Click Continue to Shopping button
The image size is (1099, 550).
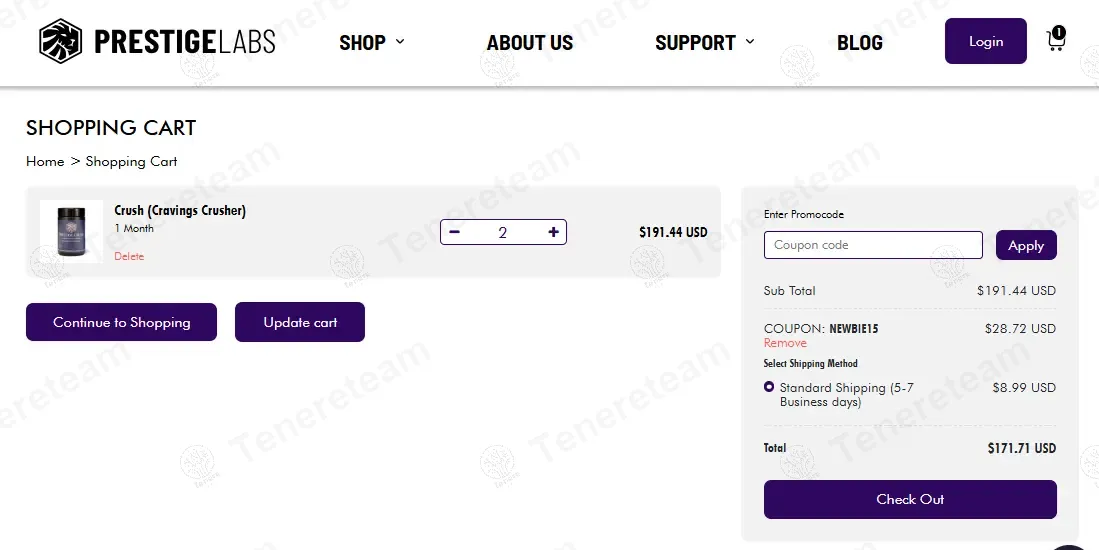click(121, 322)
